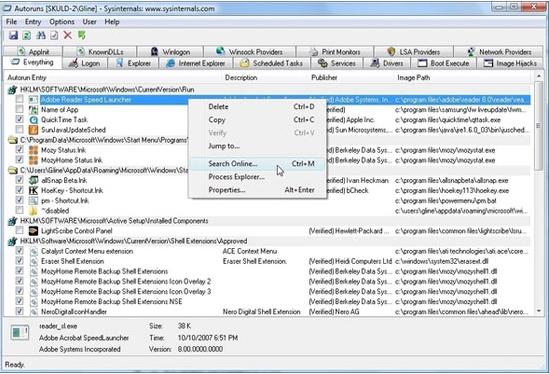This screenshot has width=549, height=374.
Task: Open the User menu
Action: 89,22
